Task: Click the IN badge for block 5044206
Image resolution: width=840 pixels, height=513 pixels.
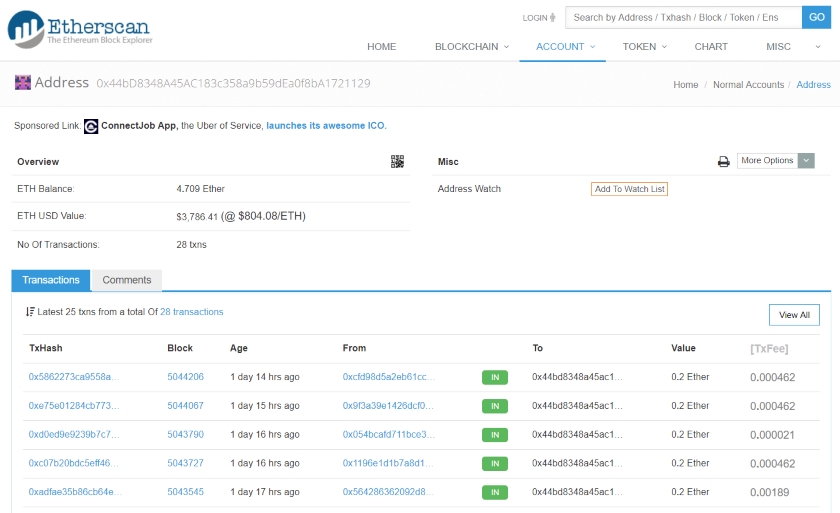Action: 494,378
